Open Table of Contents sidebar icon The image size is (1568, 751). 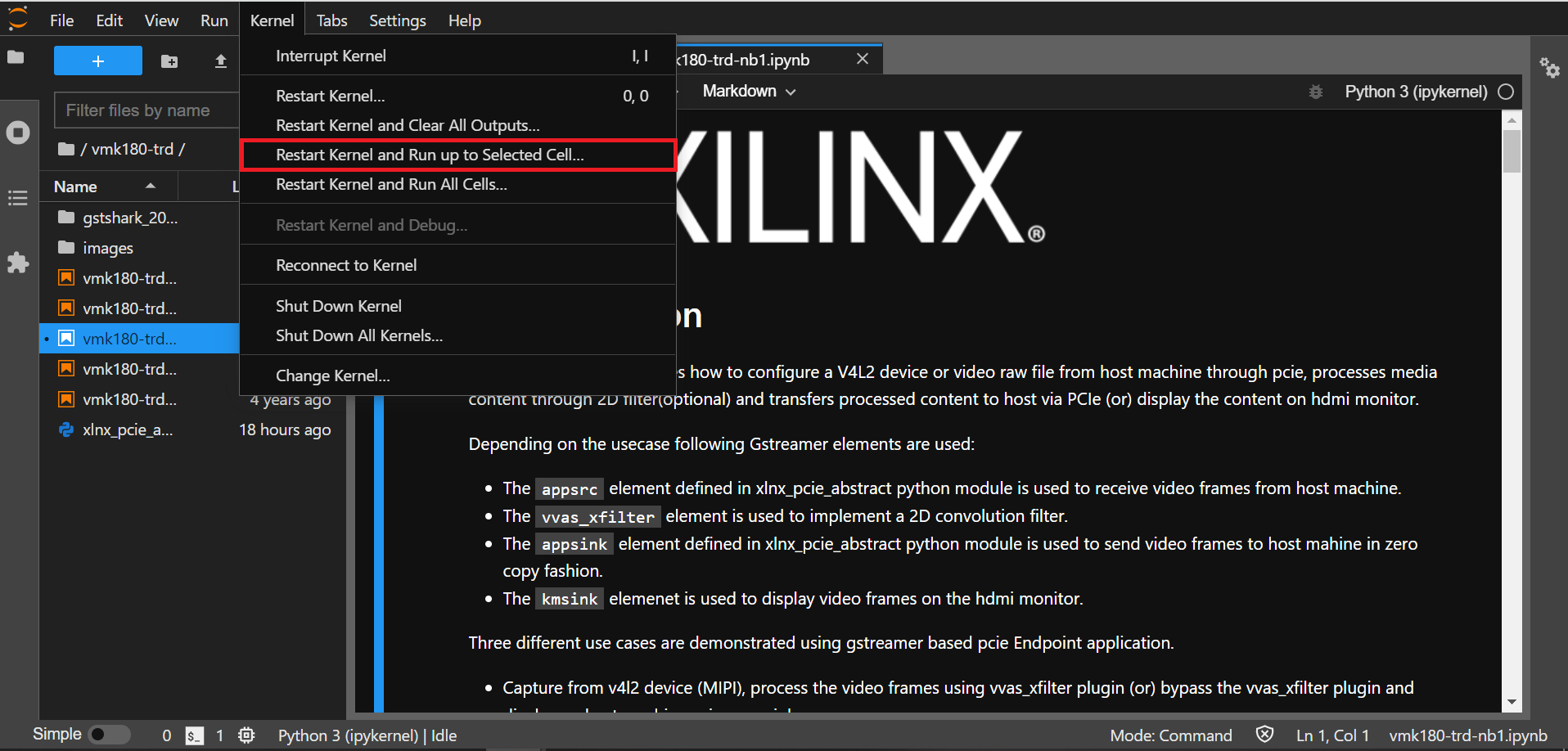[18, 198]
